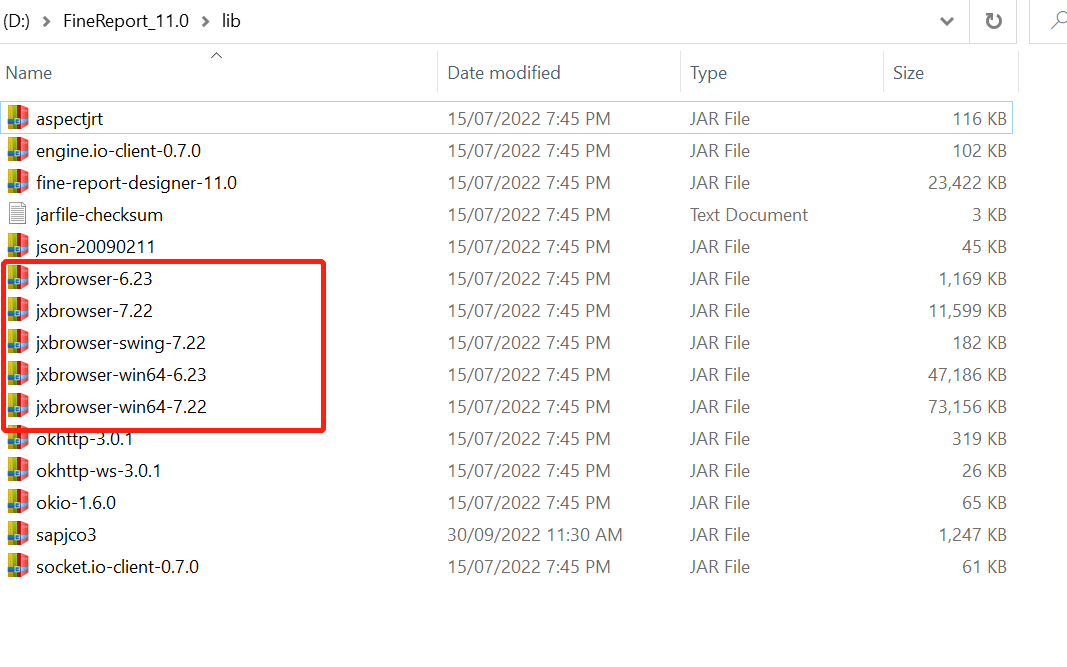Click the lib folder breadcrumb segment

(231, 21)
